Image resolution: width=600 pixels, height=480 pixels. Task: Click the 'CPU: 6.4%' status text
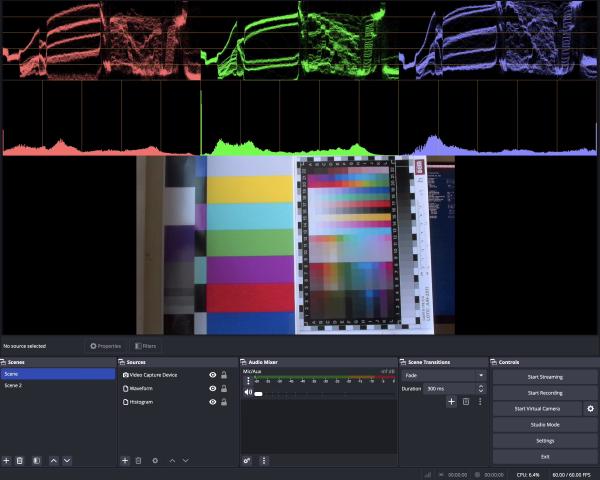click(x=528, y=475)
